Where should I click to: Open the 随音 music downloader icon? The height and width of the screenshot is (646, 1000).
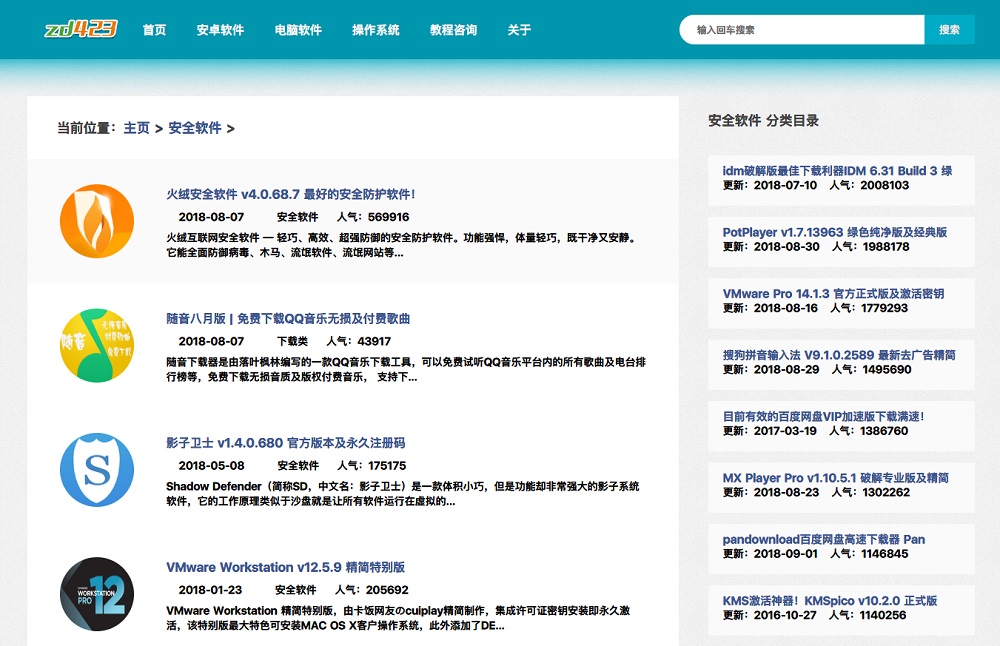tap(97, 346)
